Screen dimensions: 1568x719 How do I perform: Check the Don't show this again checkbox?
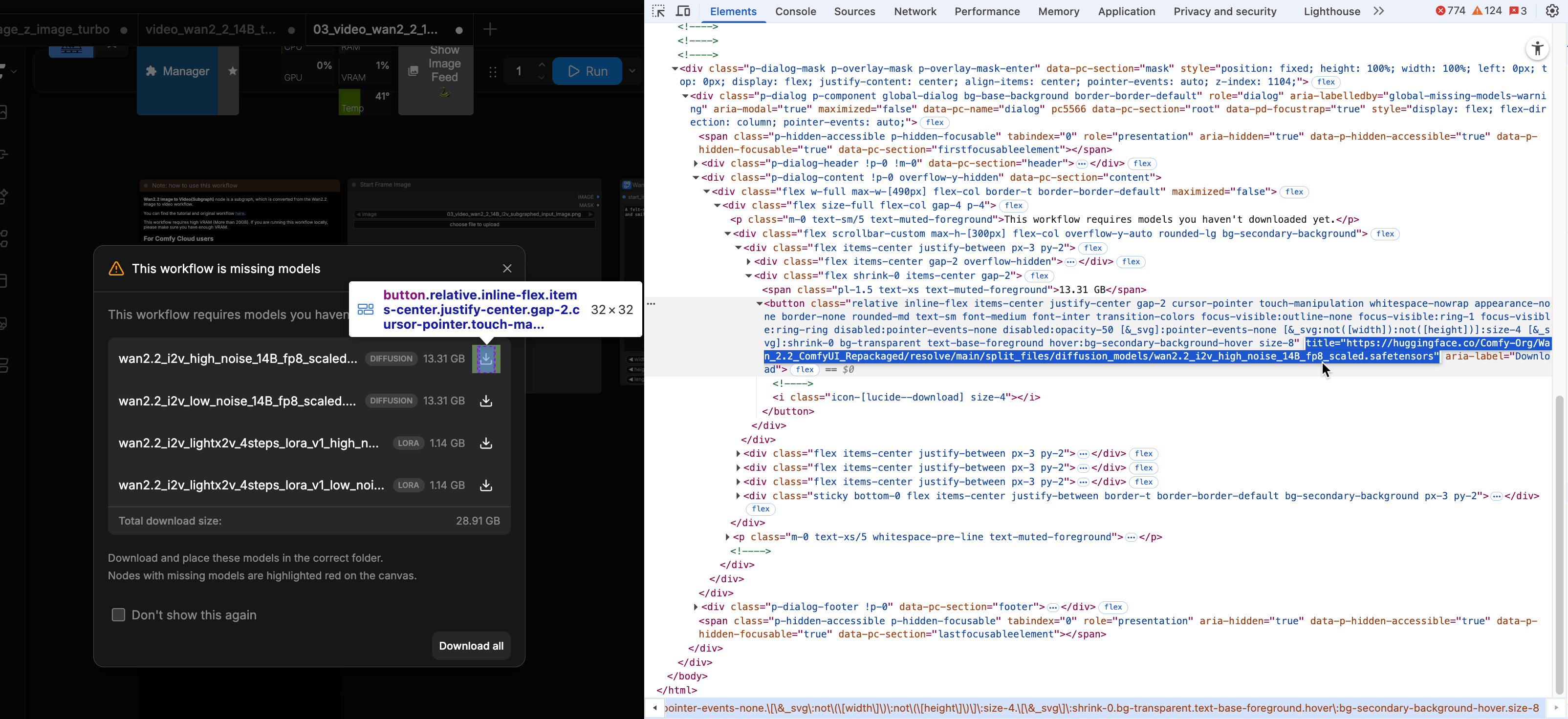118,615
